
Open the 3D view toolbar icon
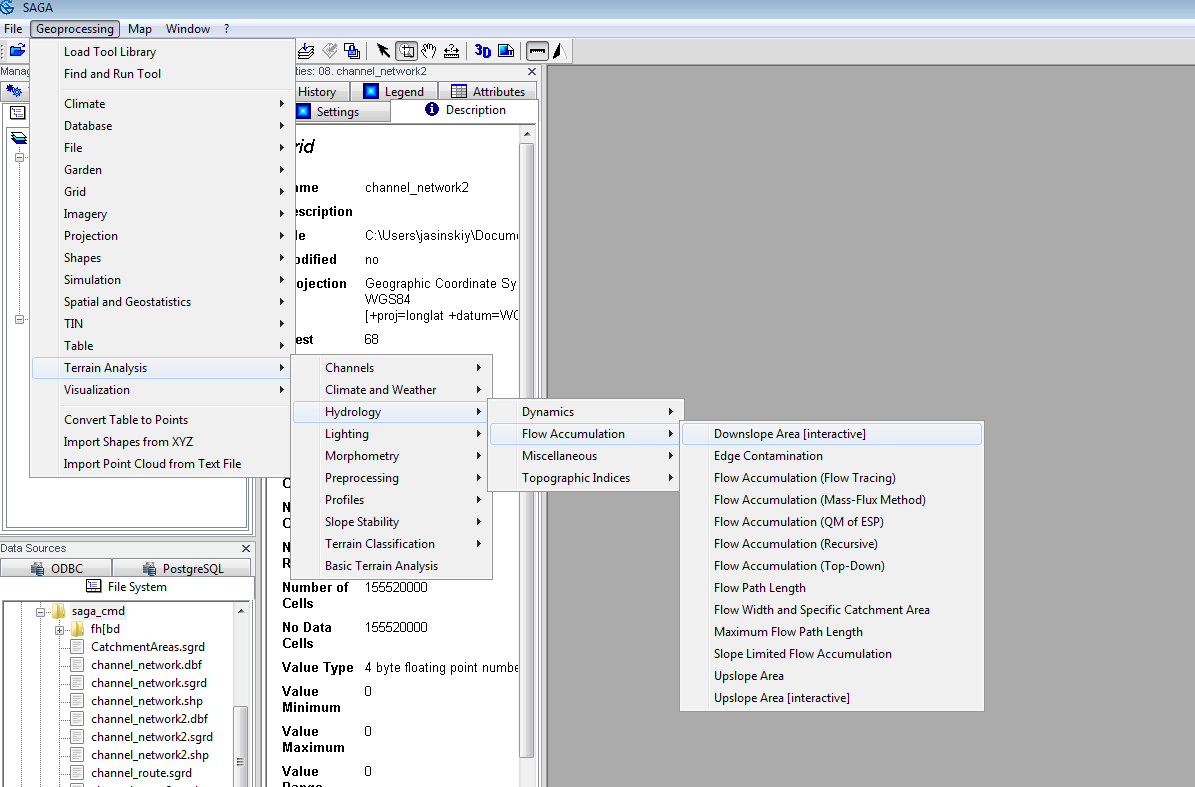[483, 50]
